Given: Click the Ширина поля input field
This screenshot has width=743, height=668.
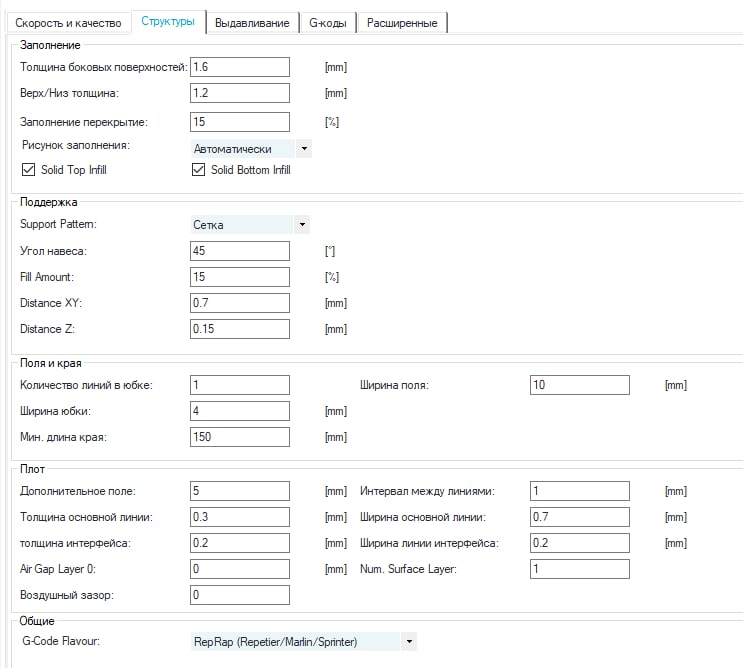Looking at the screenshot, I should [x=580, y=385].
